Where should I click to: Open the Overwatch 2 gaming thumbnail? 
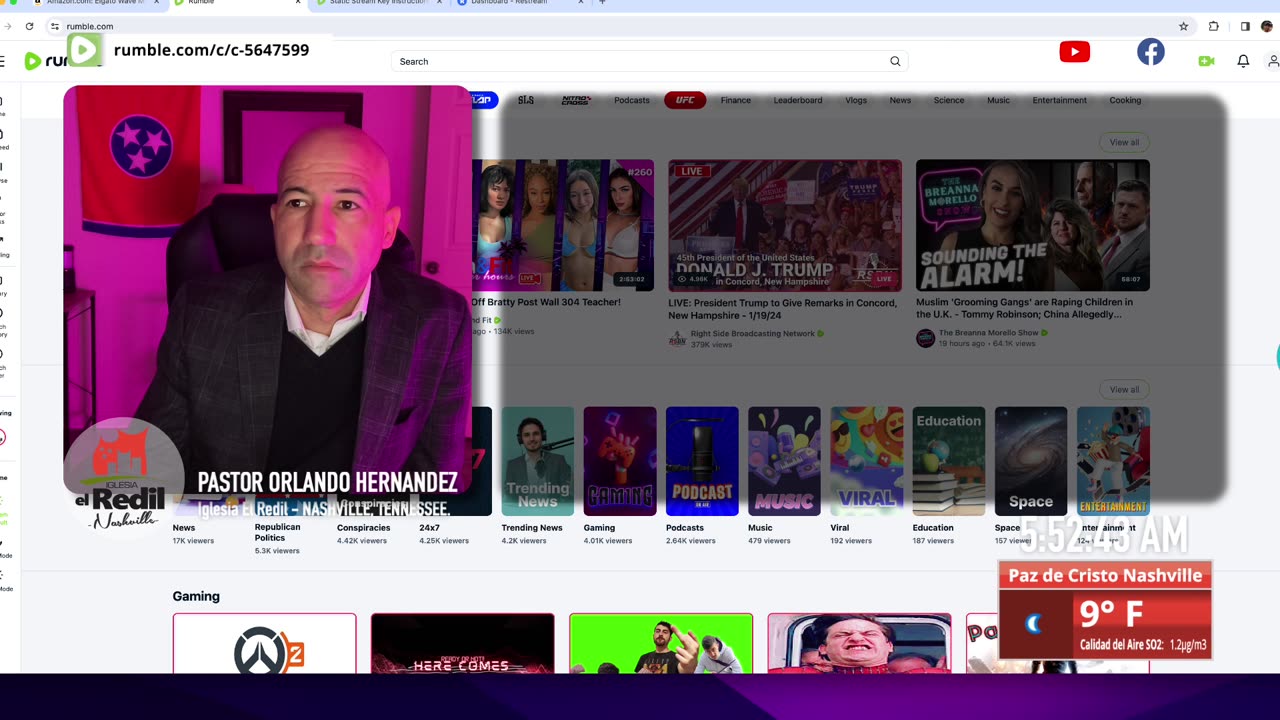coord(264,644)
